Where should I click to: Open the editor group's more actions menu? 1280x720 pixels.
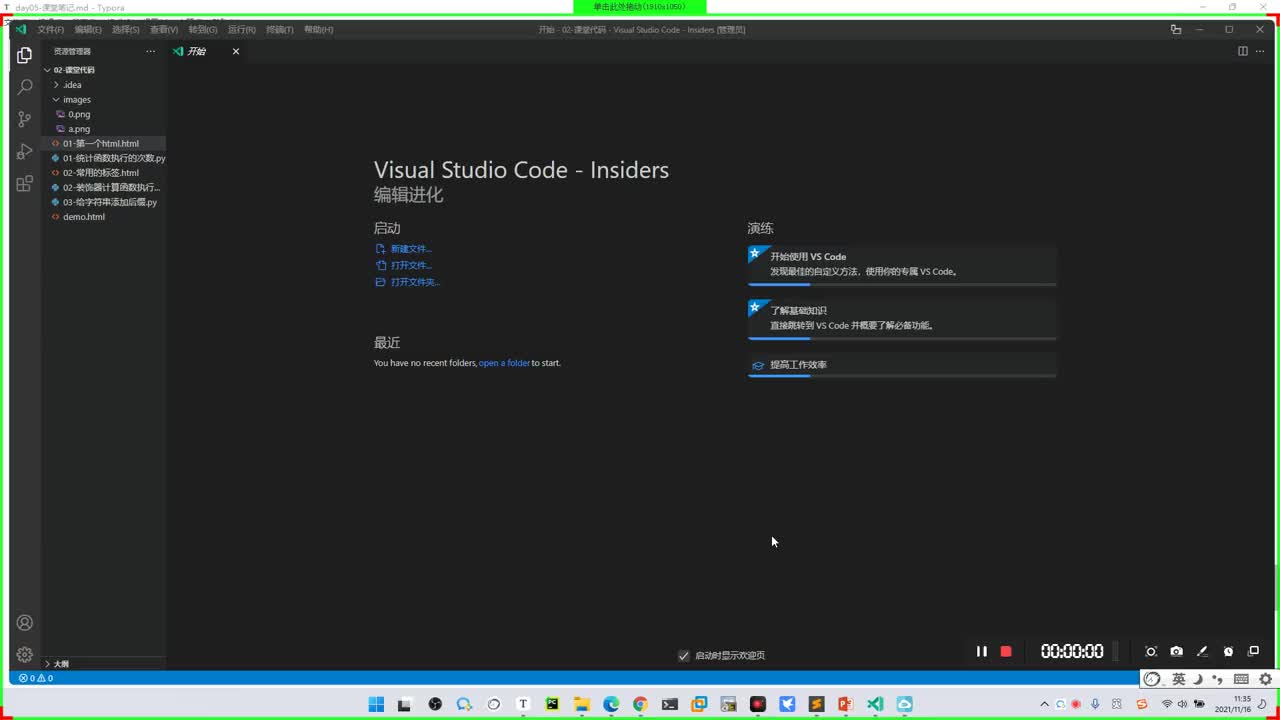[x=1260, y=51]
